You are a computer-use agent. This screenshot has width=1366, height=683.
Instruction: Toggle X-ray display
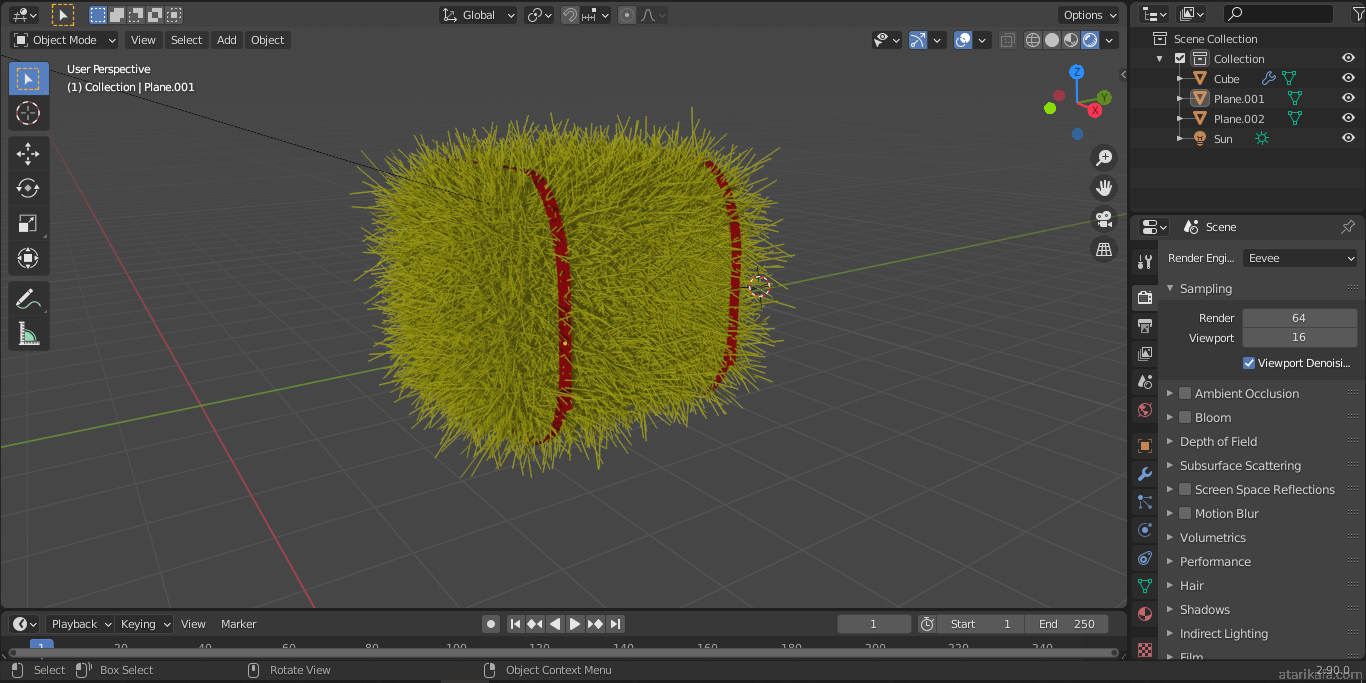pos(1007,40)
